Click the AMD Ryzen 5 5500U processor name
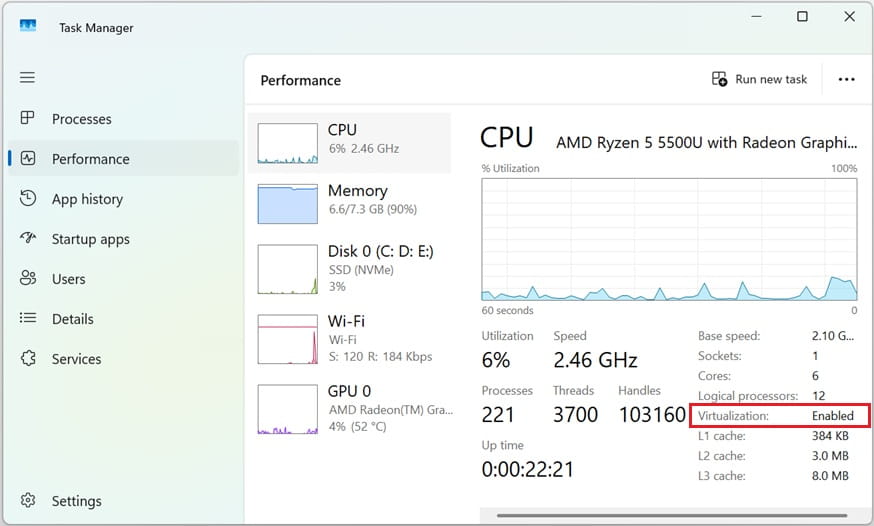 [707, 143]
